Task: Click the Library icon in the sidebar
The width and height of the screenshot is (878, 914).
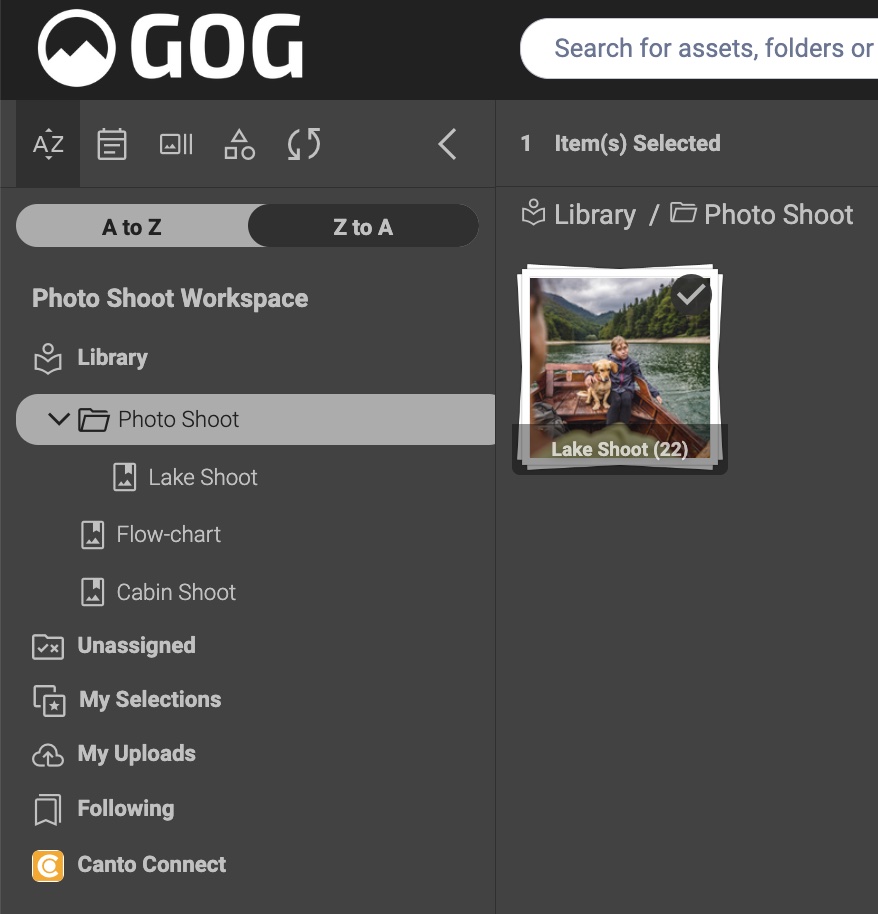Action: click(x=48, y=358)
